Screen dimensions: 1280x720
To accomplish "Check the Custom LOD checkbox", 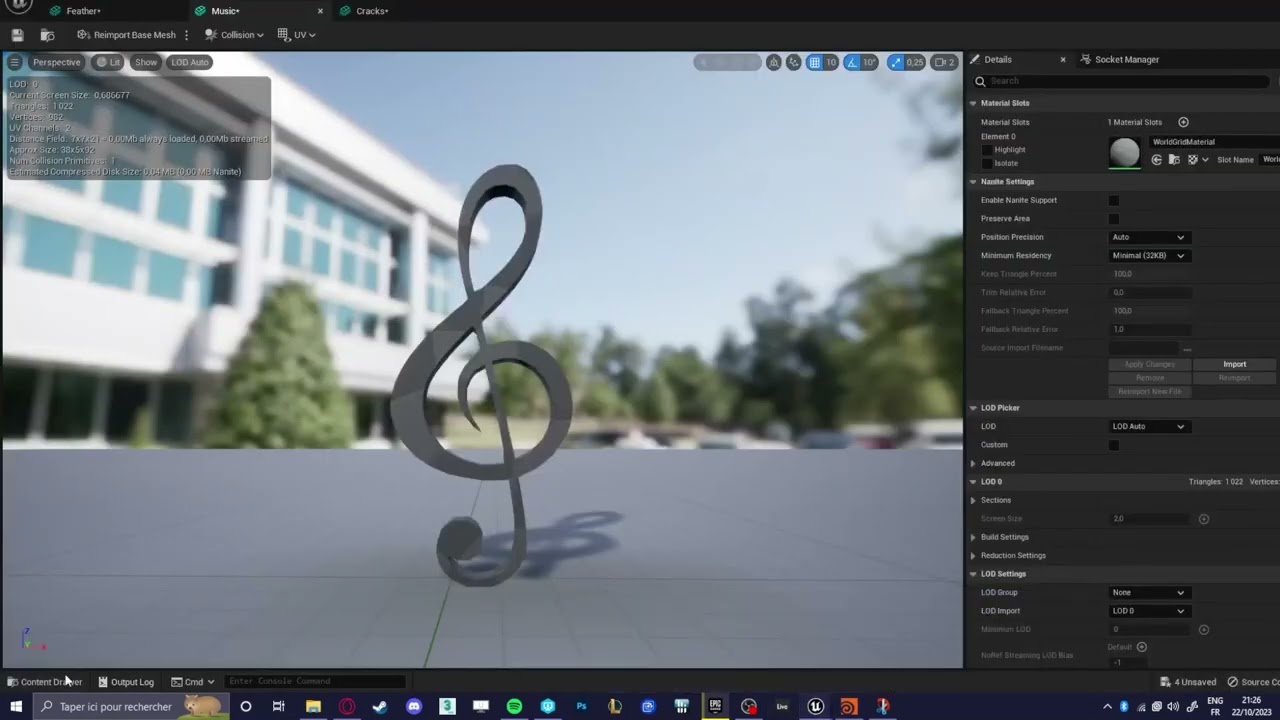I will (1114, 445).
